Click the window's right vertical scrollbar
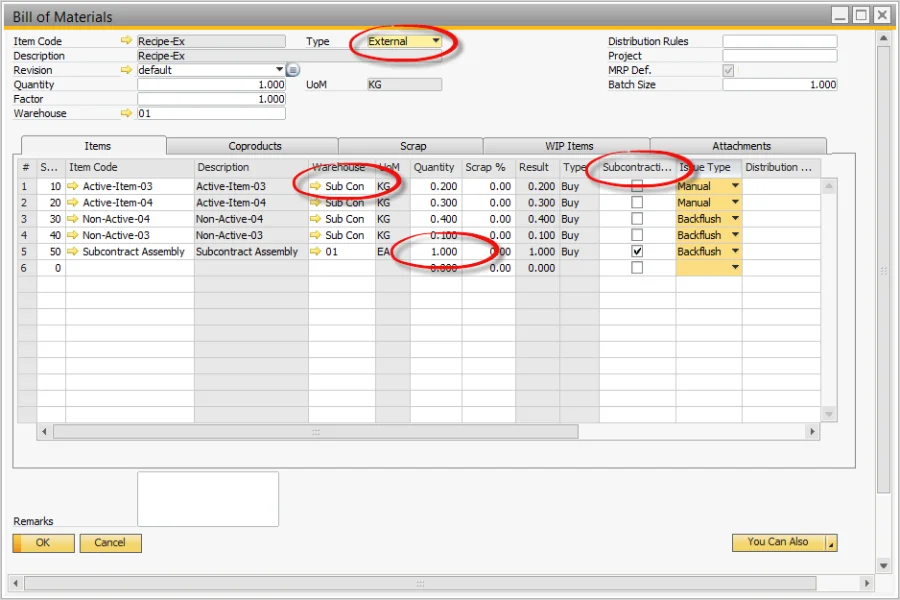This screenshot has width=900, height=600. [883, 269]
